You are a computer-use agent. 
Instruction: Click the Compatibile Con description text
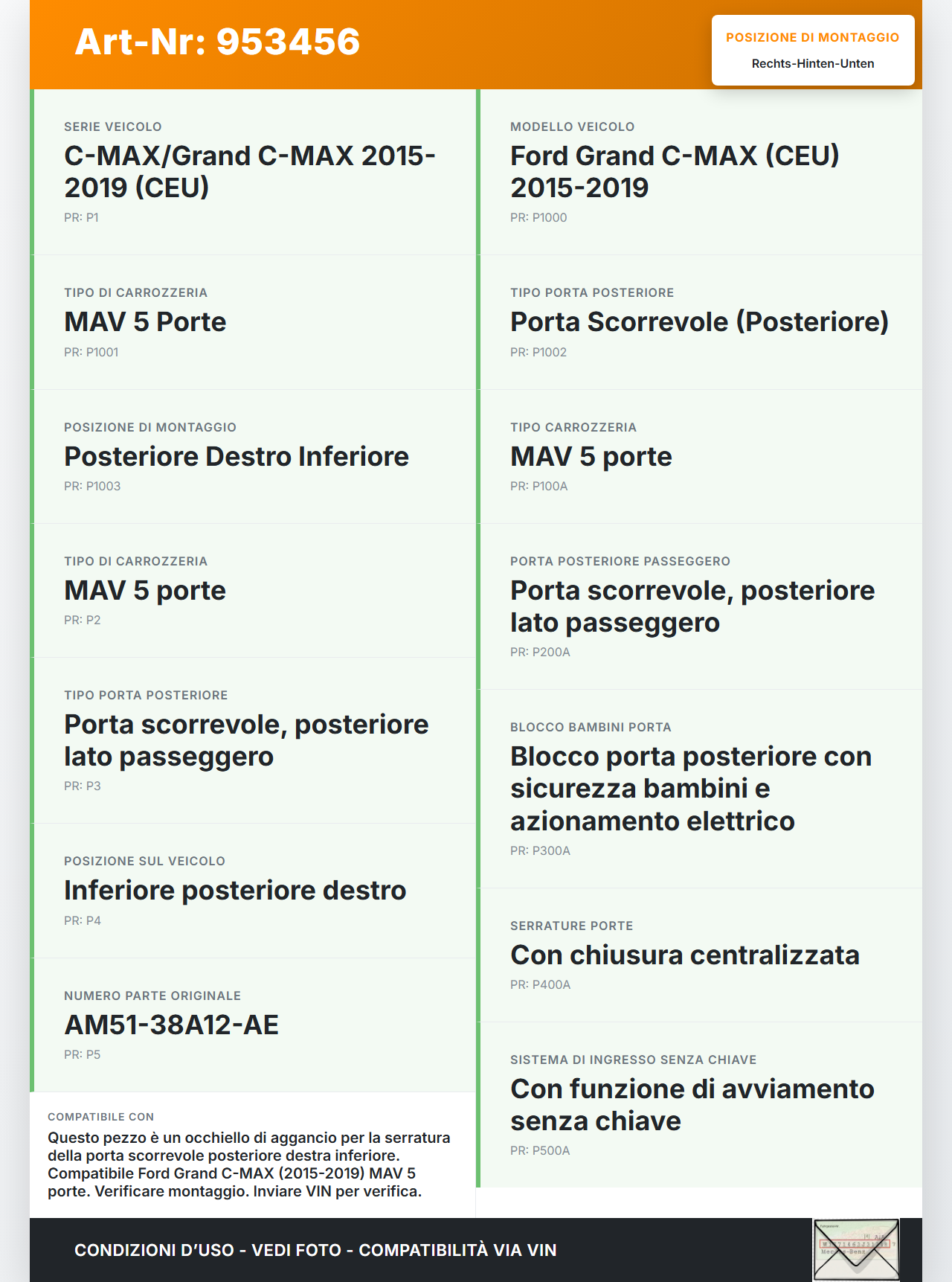coord(249,1164)
